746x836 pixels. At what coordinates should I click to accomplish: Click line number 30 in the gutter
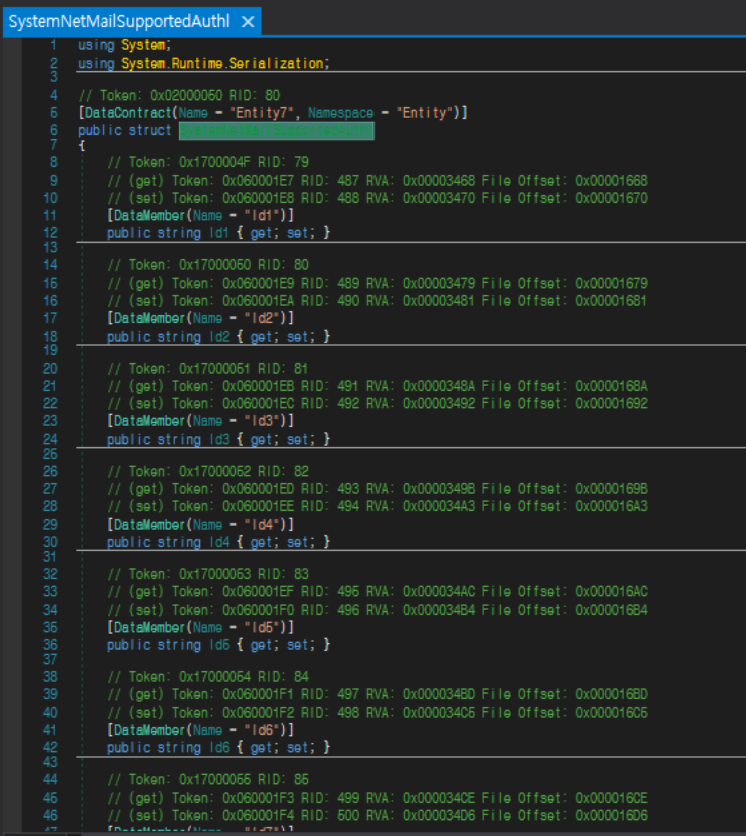click(x=50, y=542)
